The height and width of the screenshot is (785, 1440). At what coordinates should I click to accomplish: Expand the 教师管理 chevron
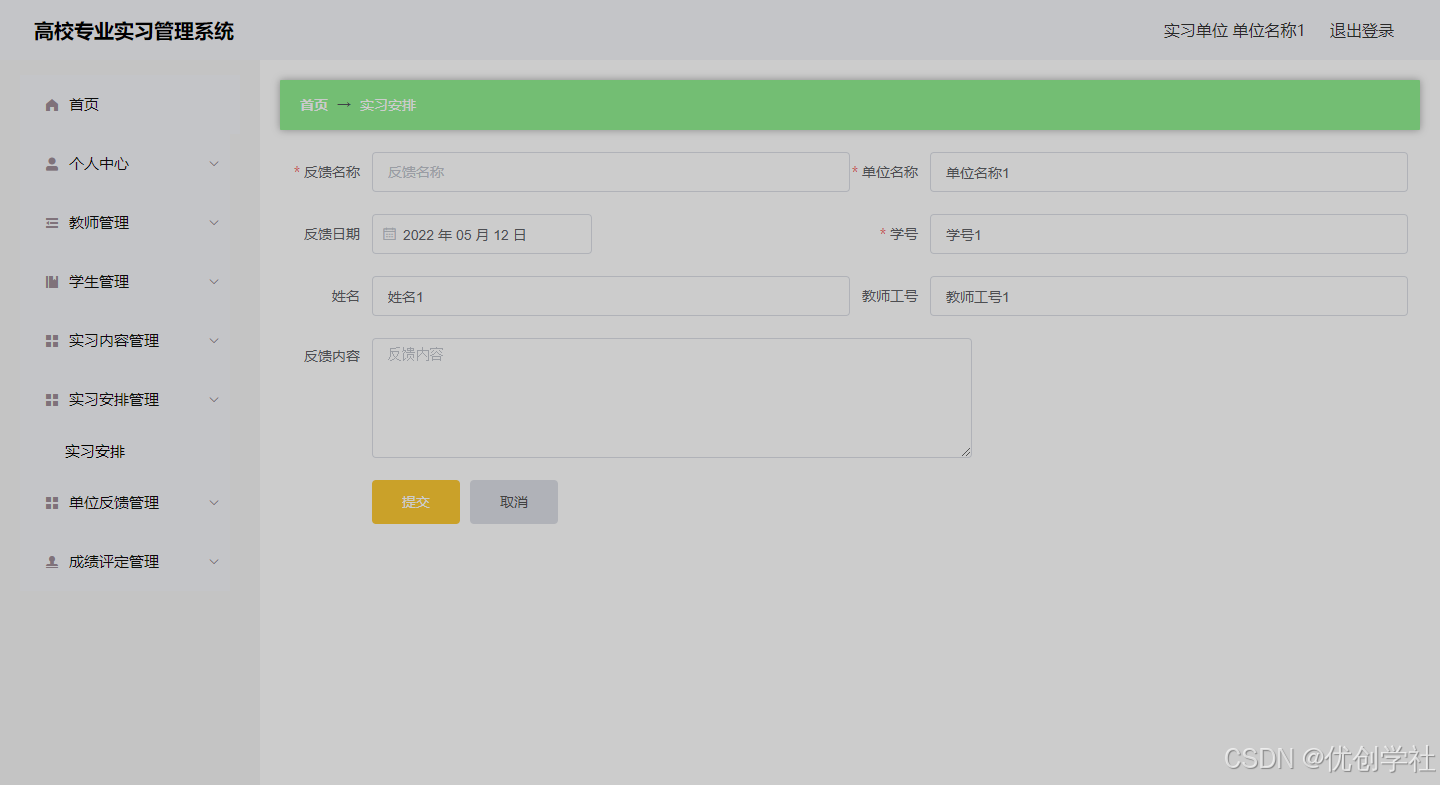point(214,223)
